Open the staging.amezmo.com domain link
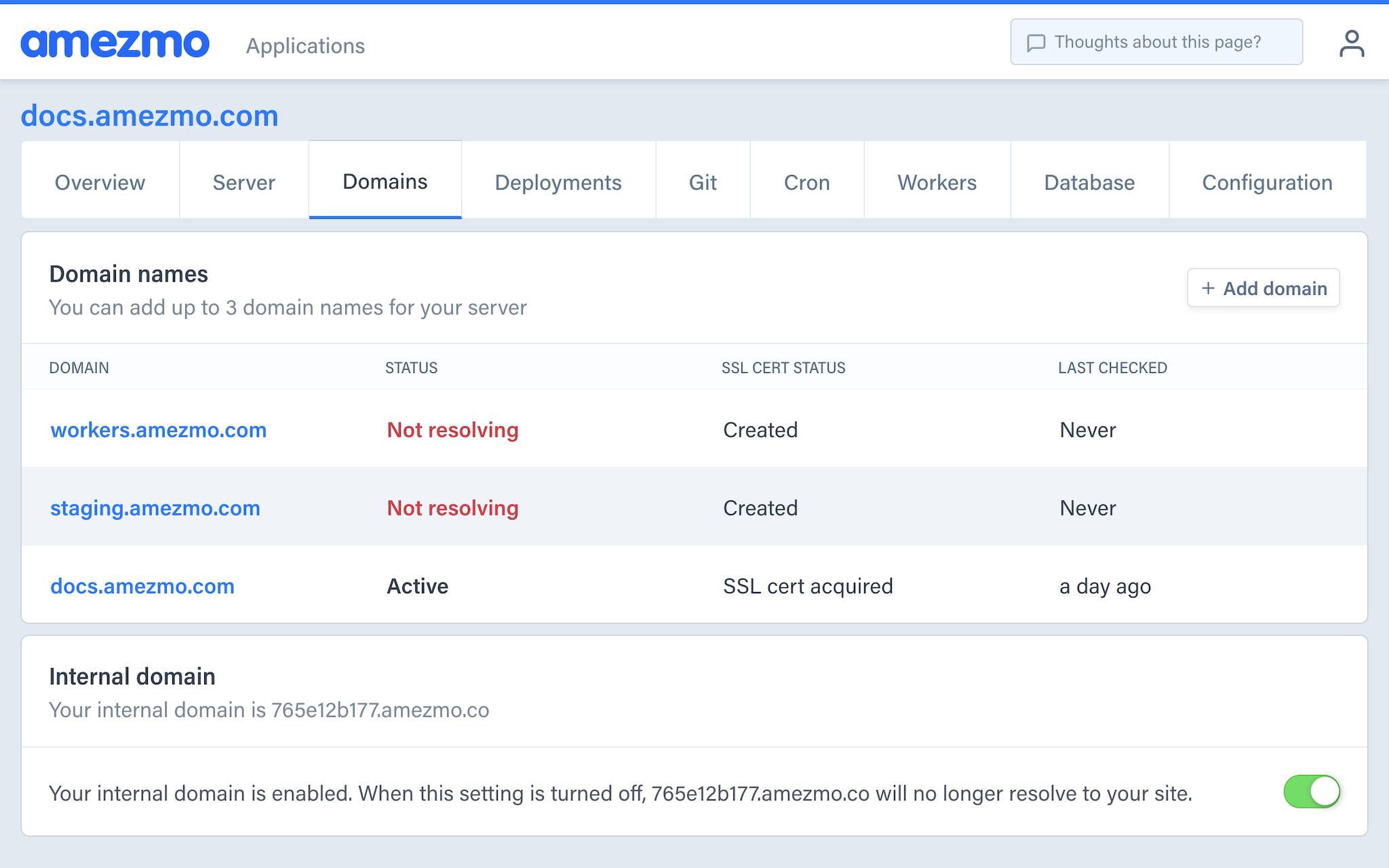 coord(155,508)
